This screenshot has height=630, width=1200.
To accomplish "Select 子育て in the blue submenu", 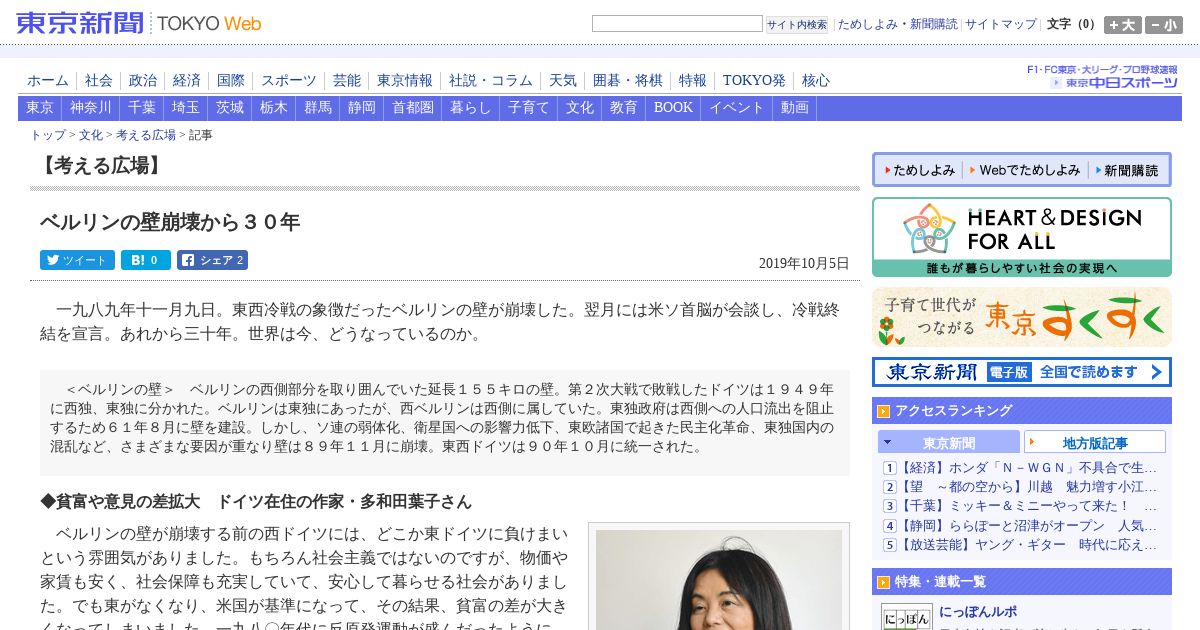I will 529,108.
